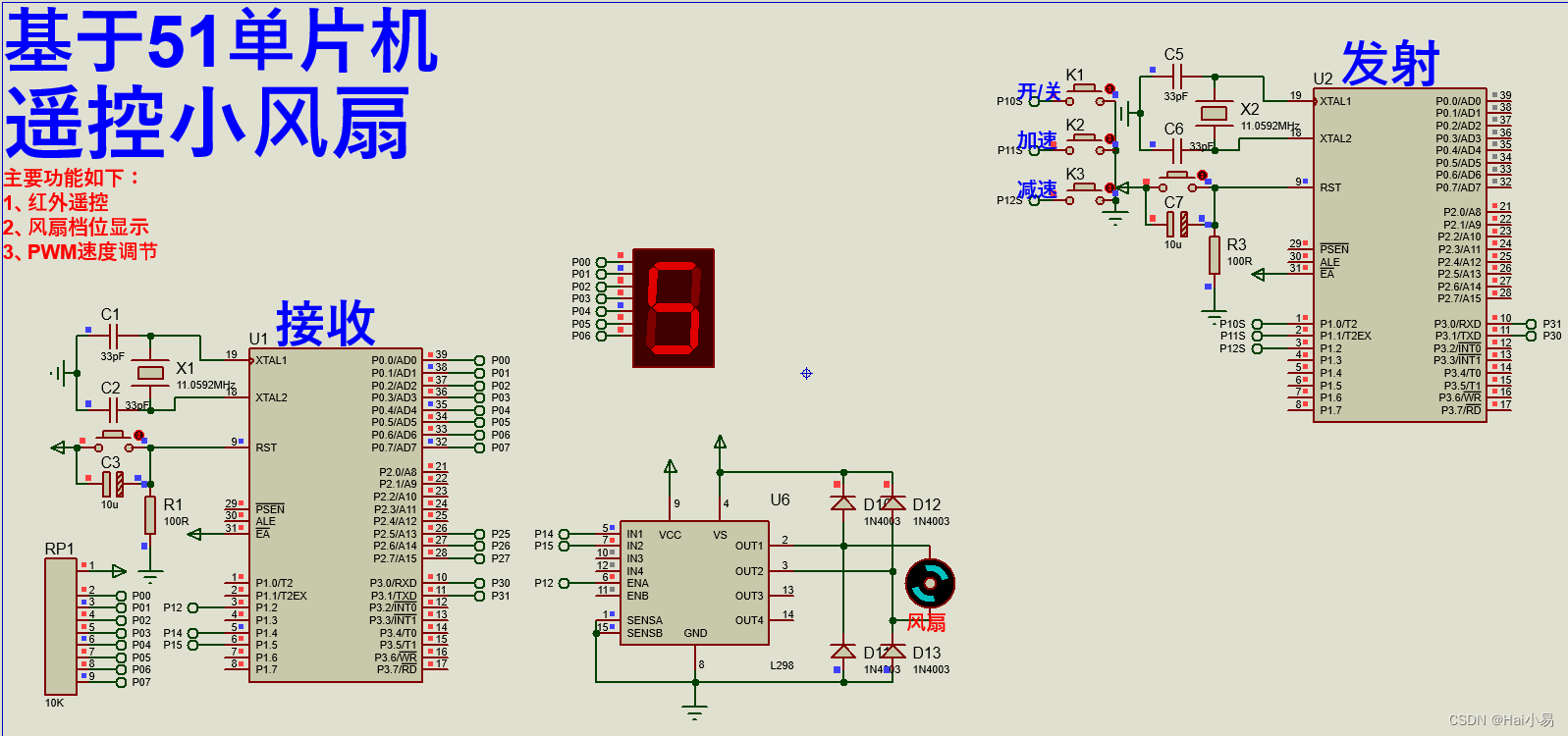Click the '开/关' label near K1
Viewport: 1568px width, 736px height.
[x=1039, y=91]
